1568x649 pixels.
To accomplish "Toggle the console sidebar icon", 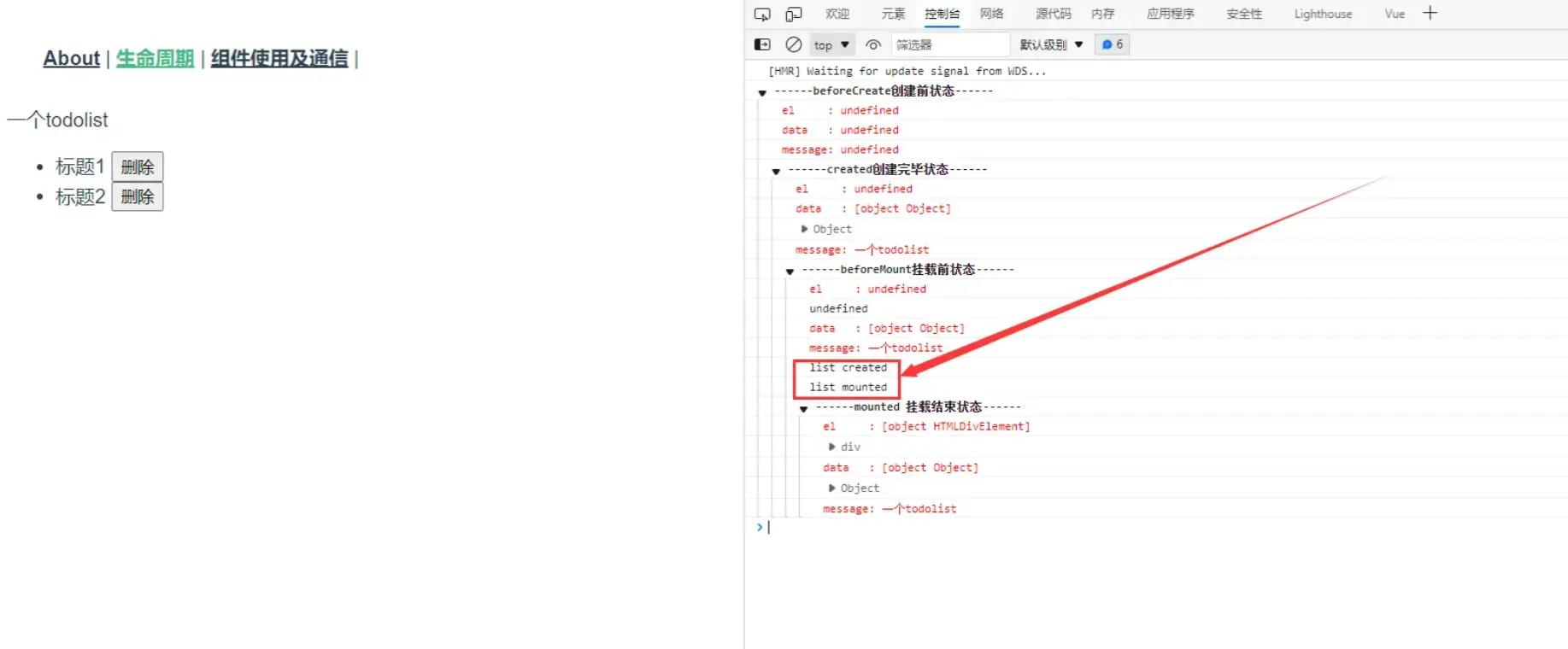I will pos(762,44).
